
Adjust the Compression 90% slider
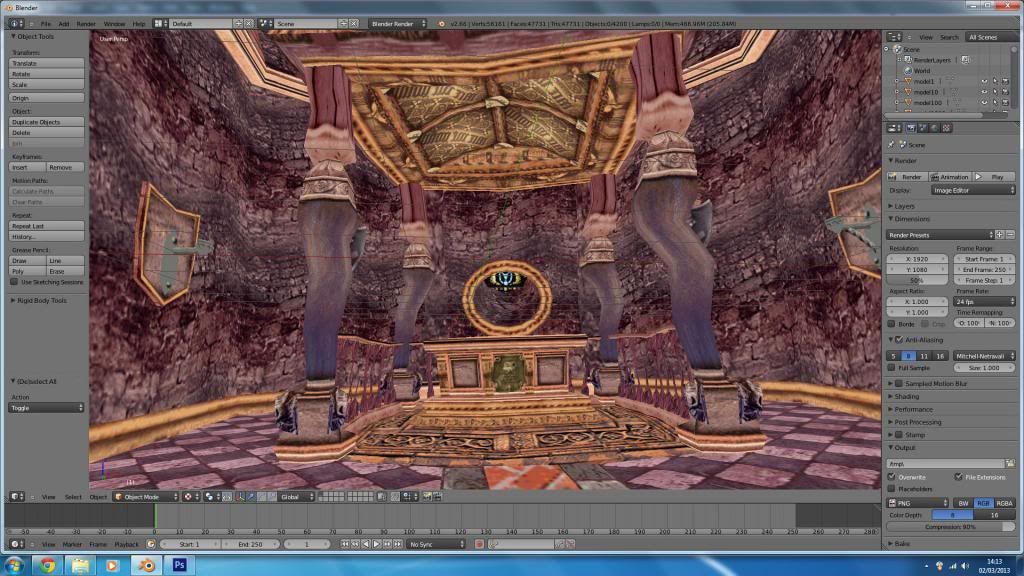point(951,526)
